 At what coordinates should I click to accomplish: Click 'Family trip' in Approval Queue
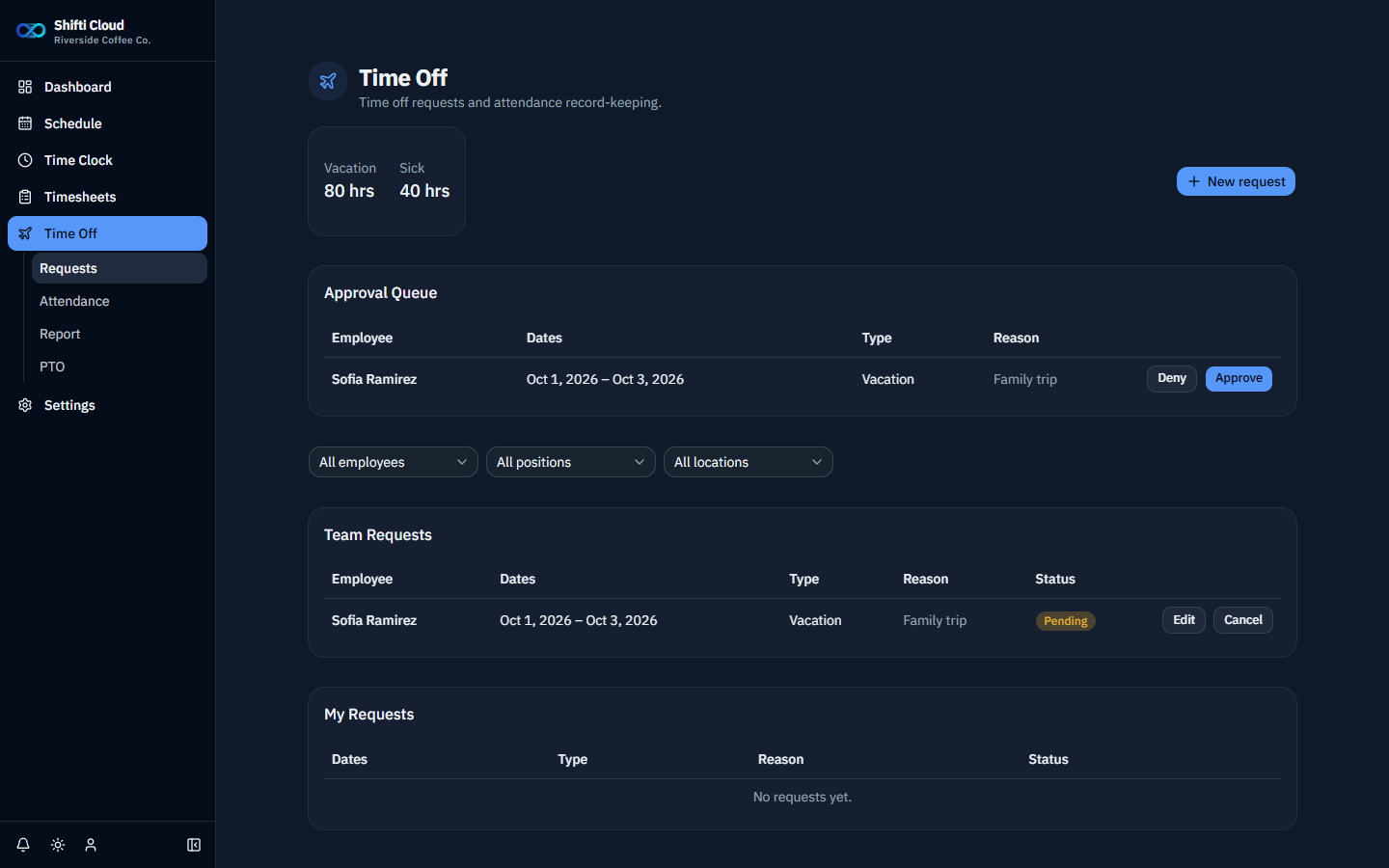1025,379
